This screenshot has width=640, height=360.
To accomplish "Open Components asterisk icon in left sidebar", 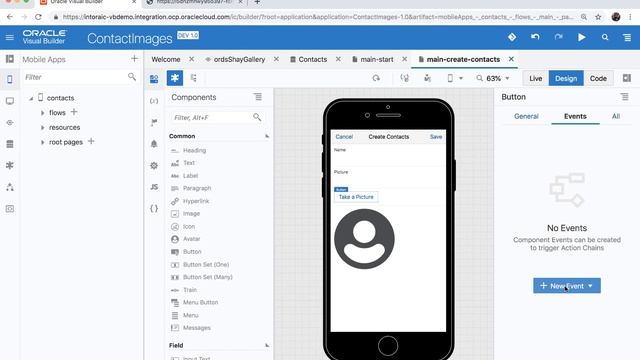I will click(x=10, y=165).
